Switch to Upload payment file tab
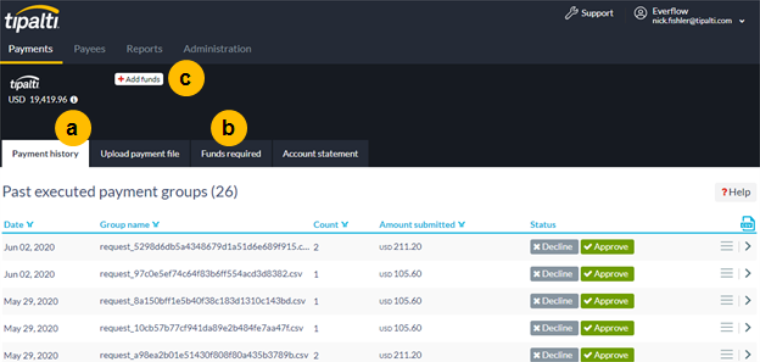 (x=140, y=154)
